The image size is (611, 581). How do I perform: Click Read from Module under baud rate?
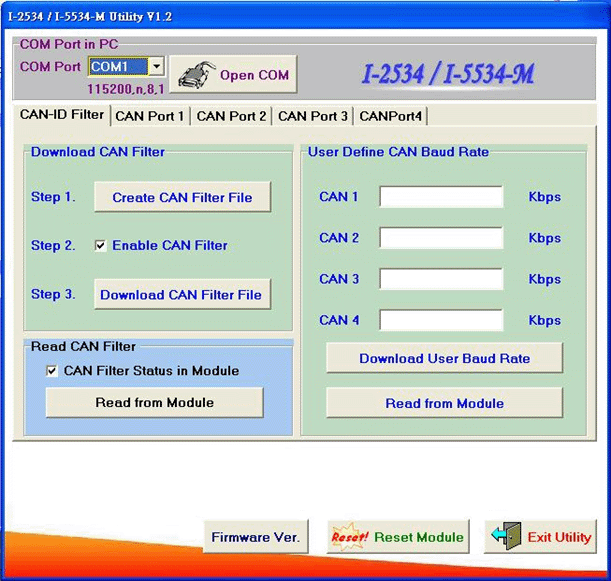444,404
